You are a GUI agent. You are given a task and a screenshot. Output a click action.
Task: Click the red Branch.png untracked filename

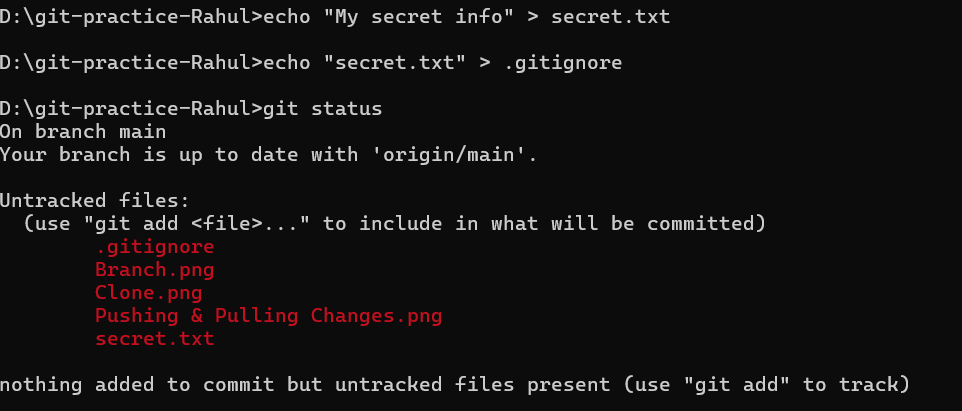[154, 269]
